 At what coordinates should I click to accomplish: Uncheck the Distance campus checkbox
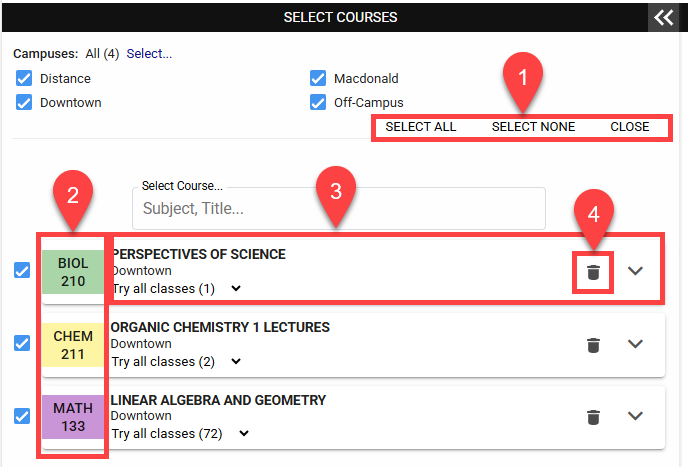click(24, 79)
